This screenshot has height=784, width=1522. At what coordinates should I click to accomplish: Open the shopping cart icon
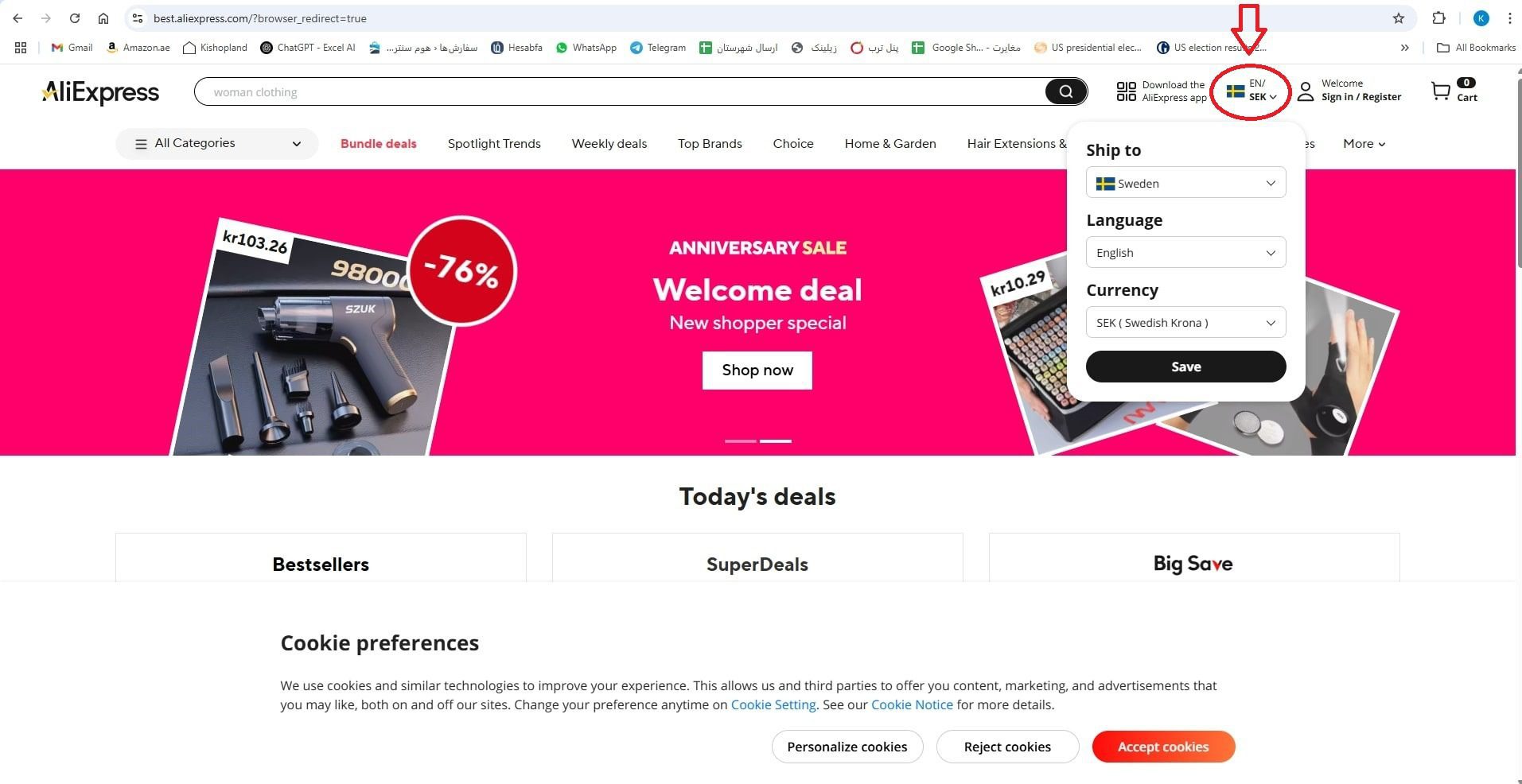click(x=1440, y=91)
